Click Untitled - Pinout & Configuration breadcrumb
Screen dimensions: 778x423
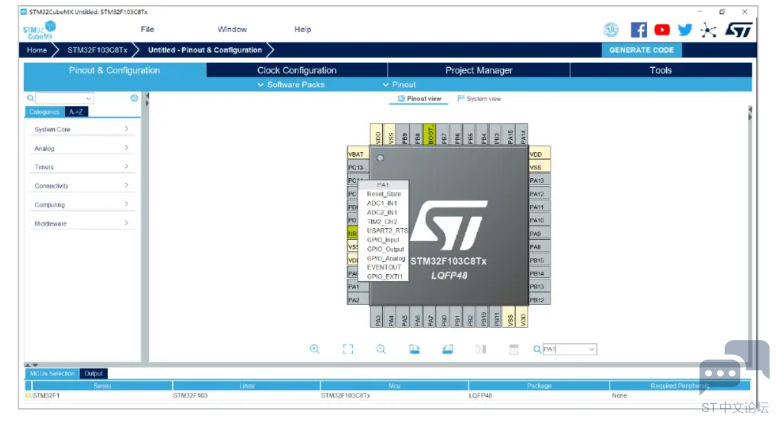pos(205,50)
